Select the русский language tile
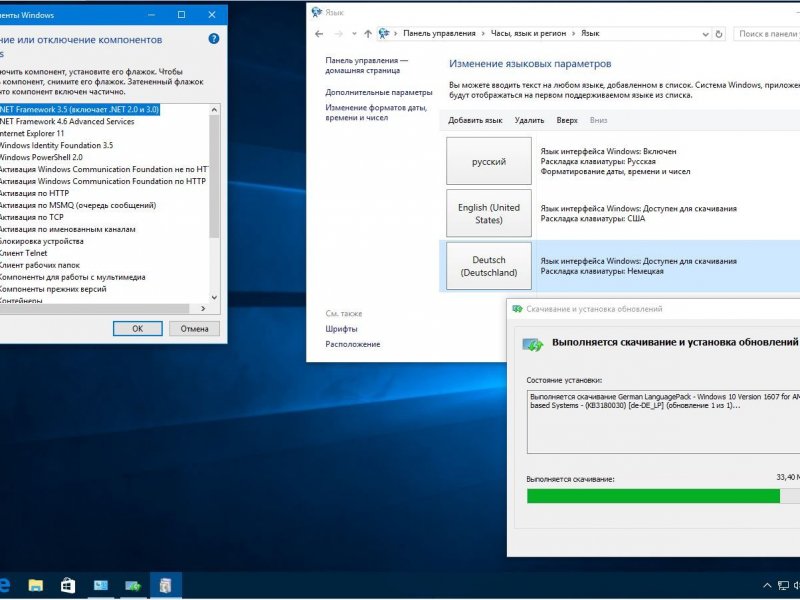This screenshot has height=600, width=800. click(489, 161)
